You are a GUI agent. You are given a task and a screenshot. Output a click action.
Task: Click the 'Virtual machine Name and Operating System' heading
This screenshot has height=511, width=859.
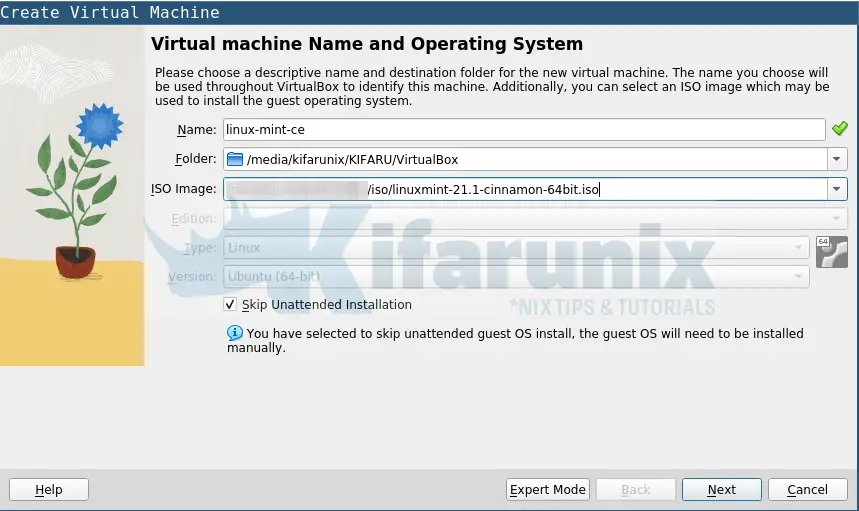pyautogui.click(x=367, y=44)
